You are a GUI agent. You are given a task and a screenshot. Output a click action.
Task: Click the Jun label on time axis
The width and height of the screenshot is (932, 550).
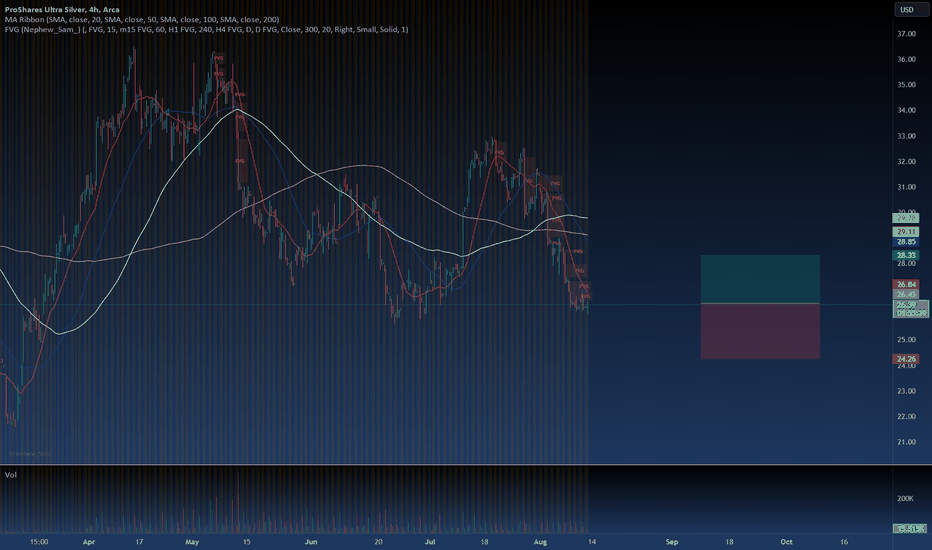click(311, 542)
